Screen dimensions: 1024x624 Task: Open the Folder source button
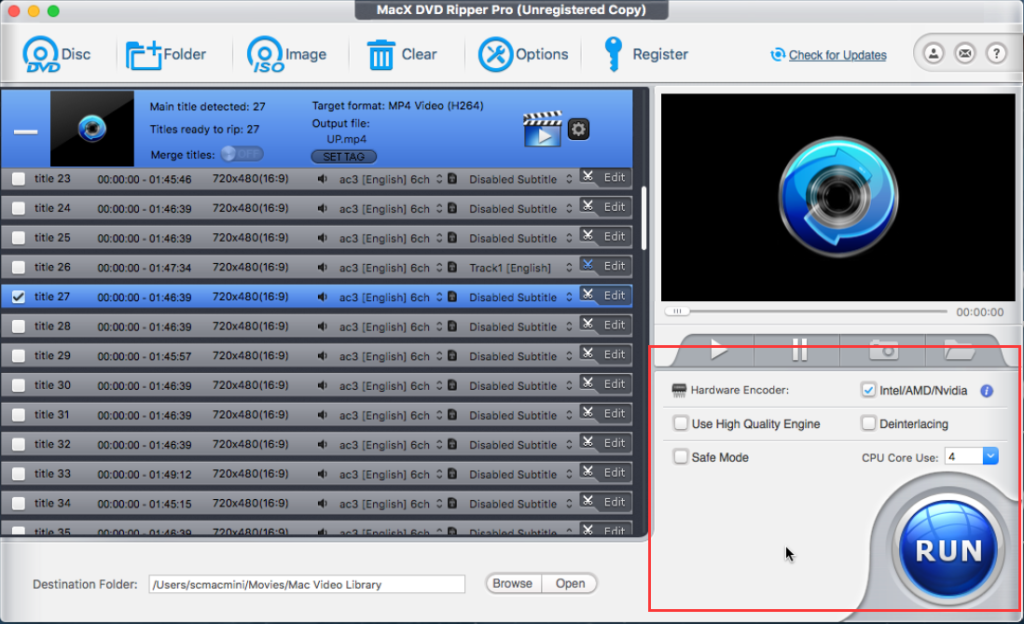pos(166,54)
